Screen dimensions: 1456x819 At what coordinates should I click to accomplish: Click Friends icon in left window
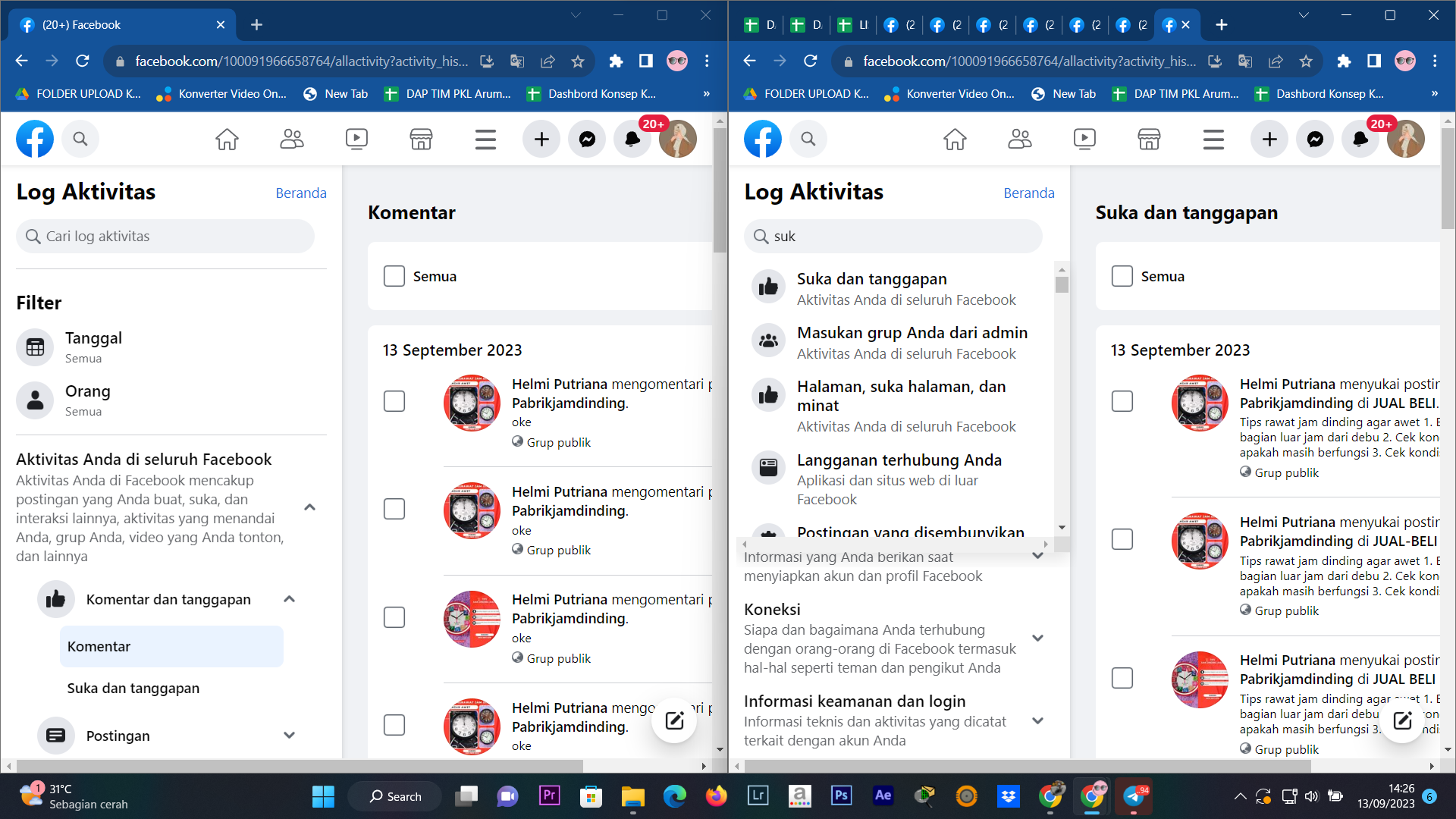point(292,140)
